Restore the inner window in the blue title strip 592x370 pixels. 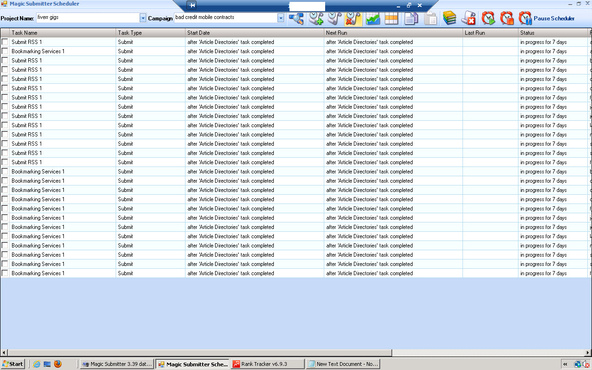click(x=409, y=5)
